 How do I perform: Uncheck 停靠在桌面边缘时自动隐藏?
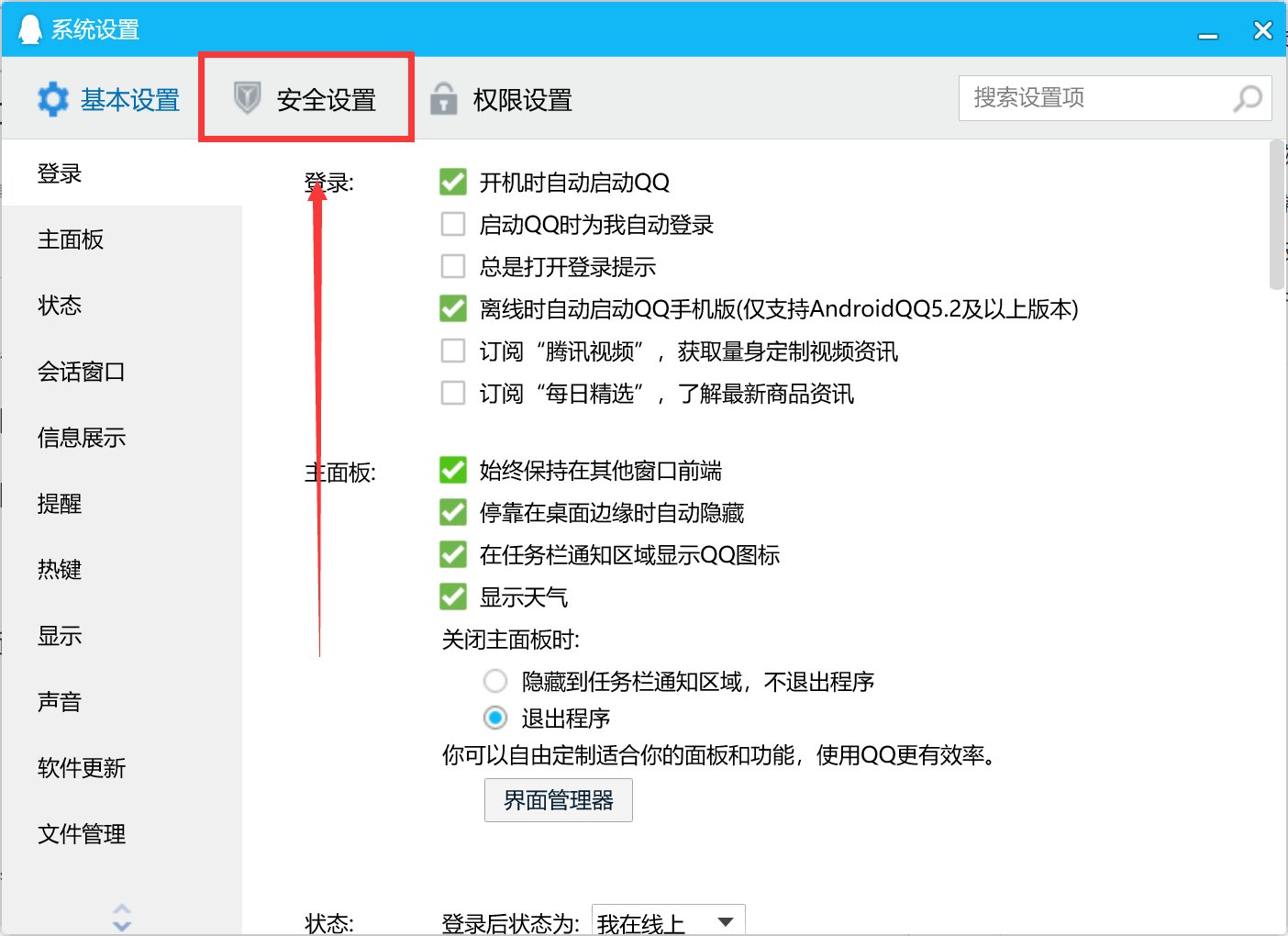452,512
